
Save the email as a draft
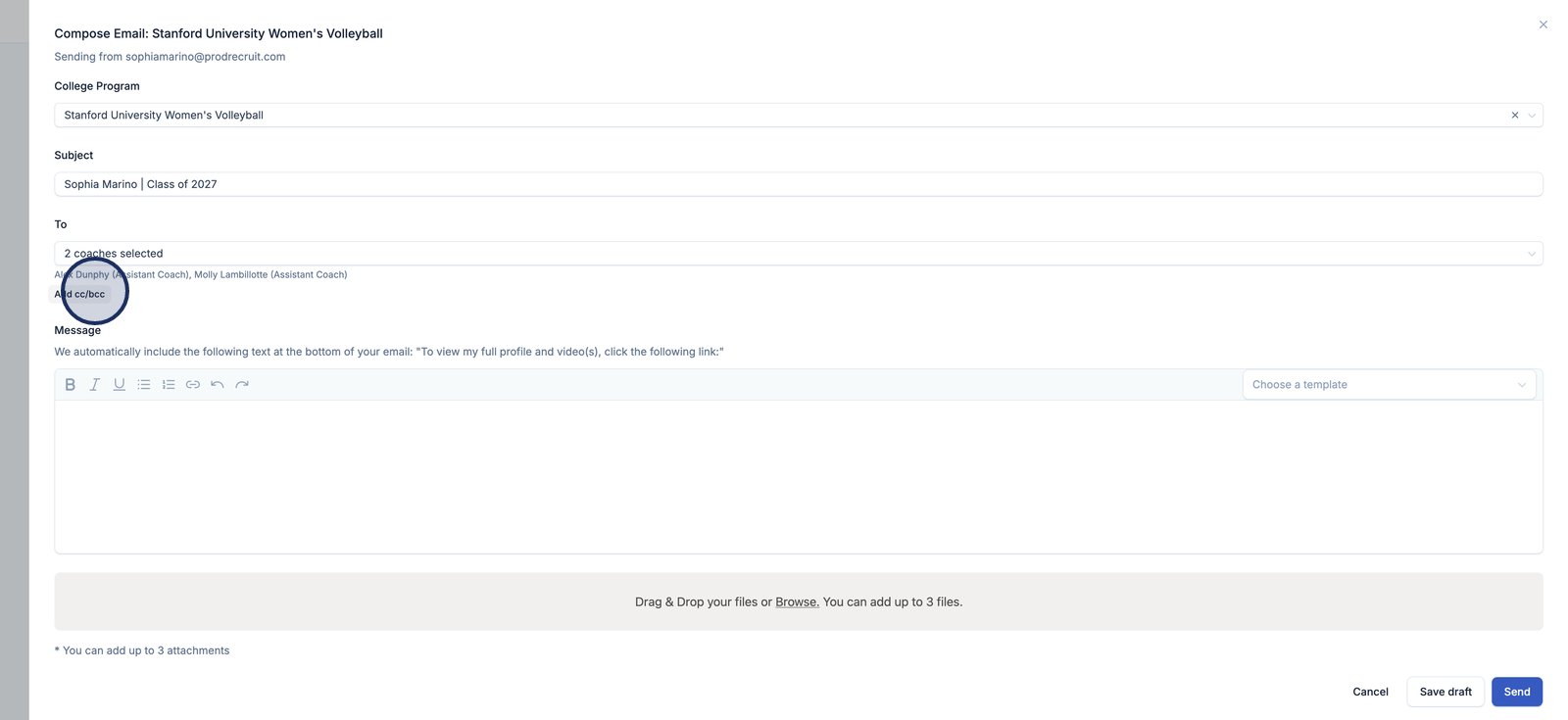coord(1445,692)
